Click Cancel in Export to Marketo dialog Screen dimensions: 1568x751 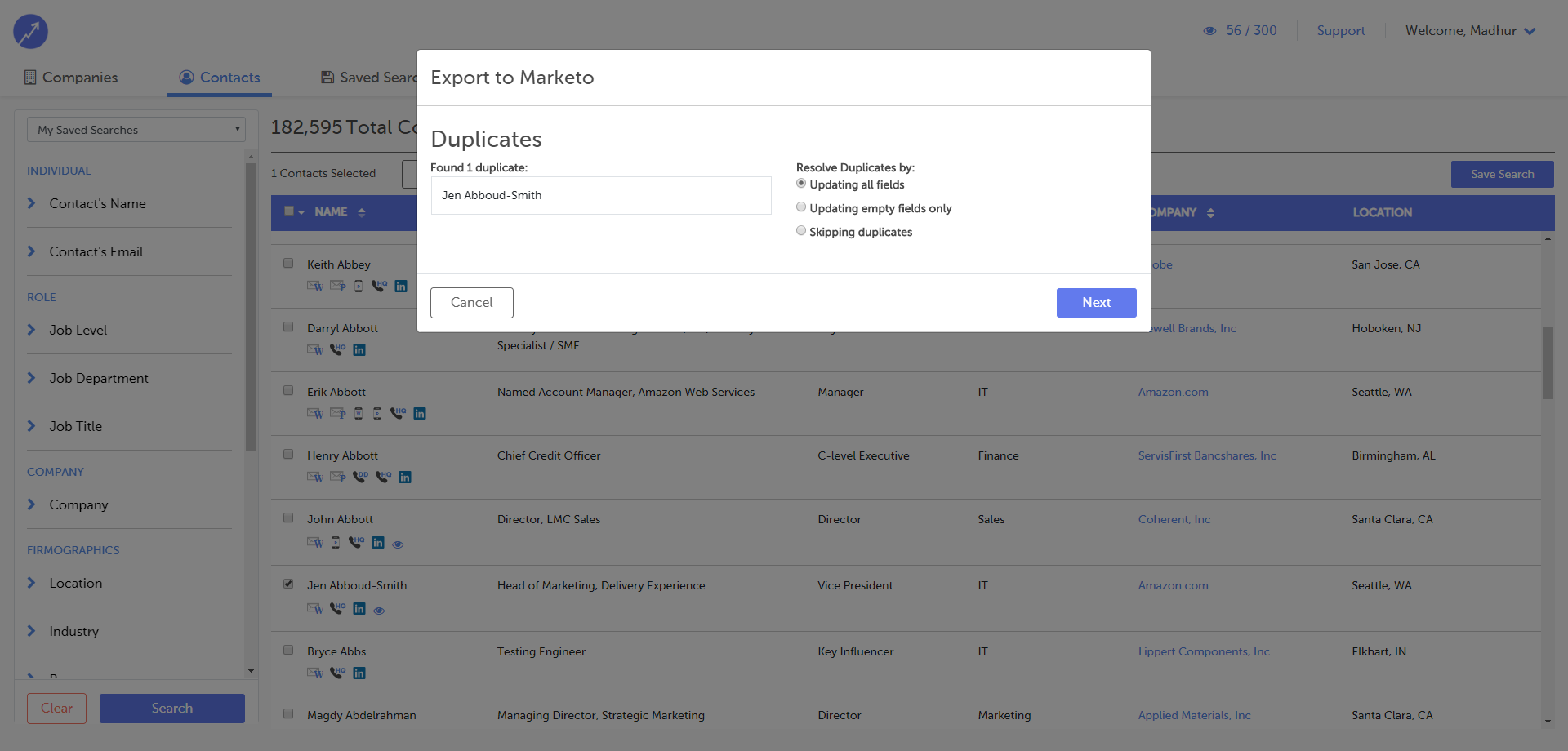pyautogui.click(x=472, y=303)
